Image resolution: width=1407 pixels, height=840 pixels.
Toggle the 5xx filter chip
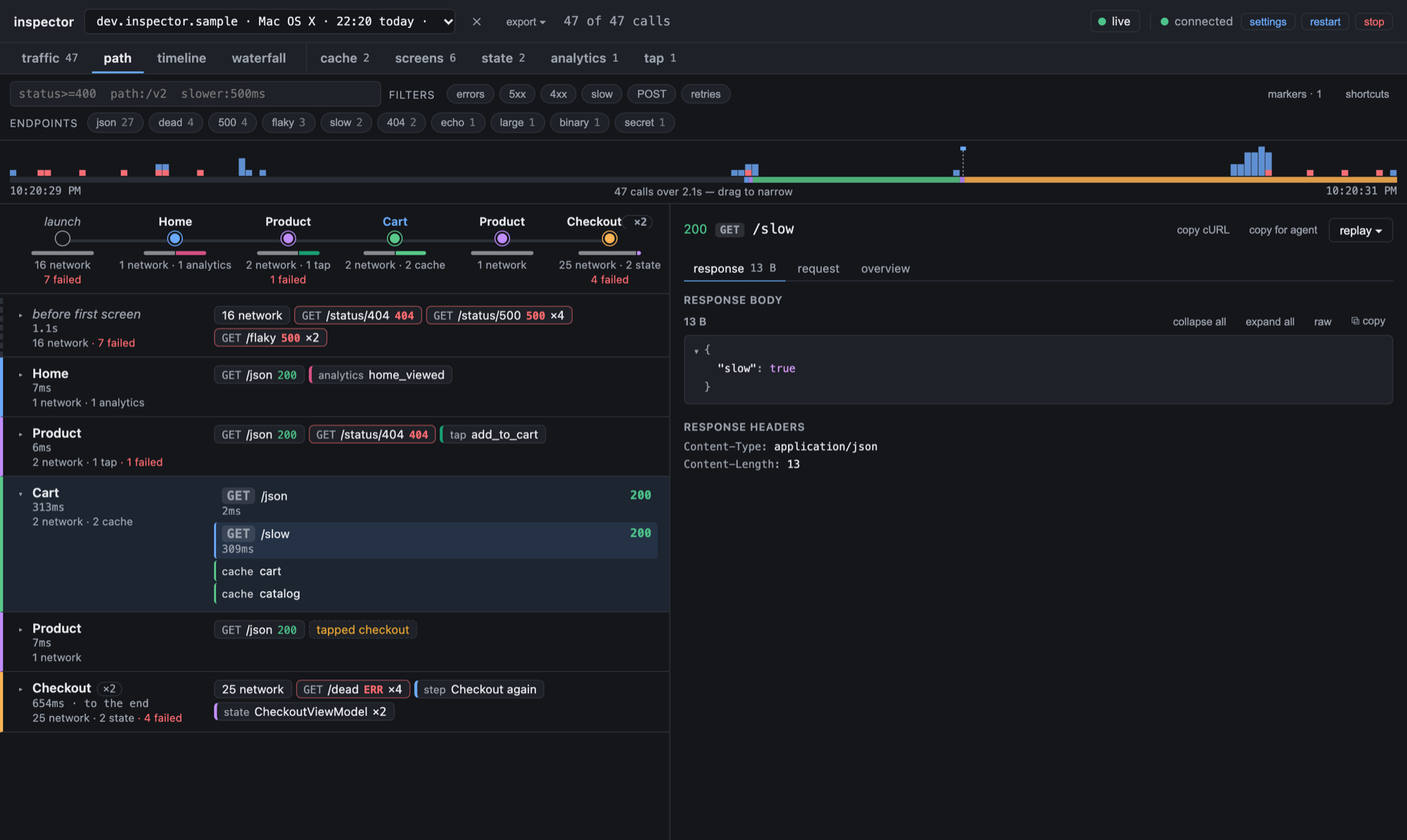[517, 94]
